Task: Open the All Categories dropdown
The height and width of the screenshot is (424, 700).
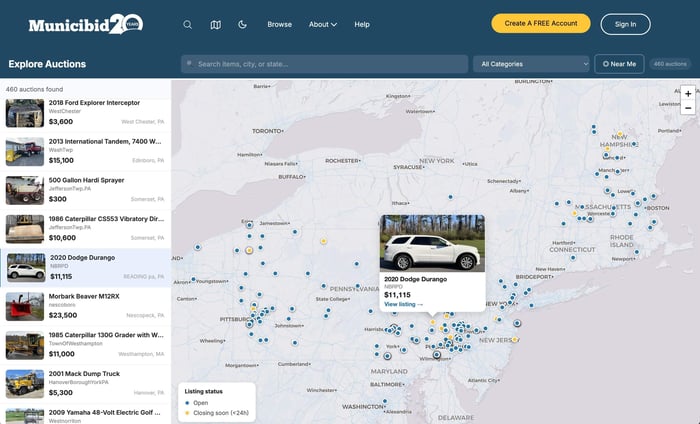Action: (531, 64)
